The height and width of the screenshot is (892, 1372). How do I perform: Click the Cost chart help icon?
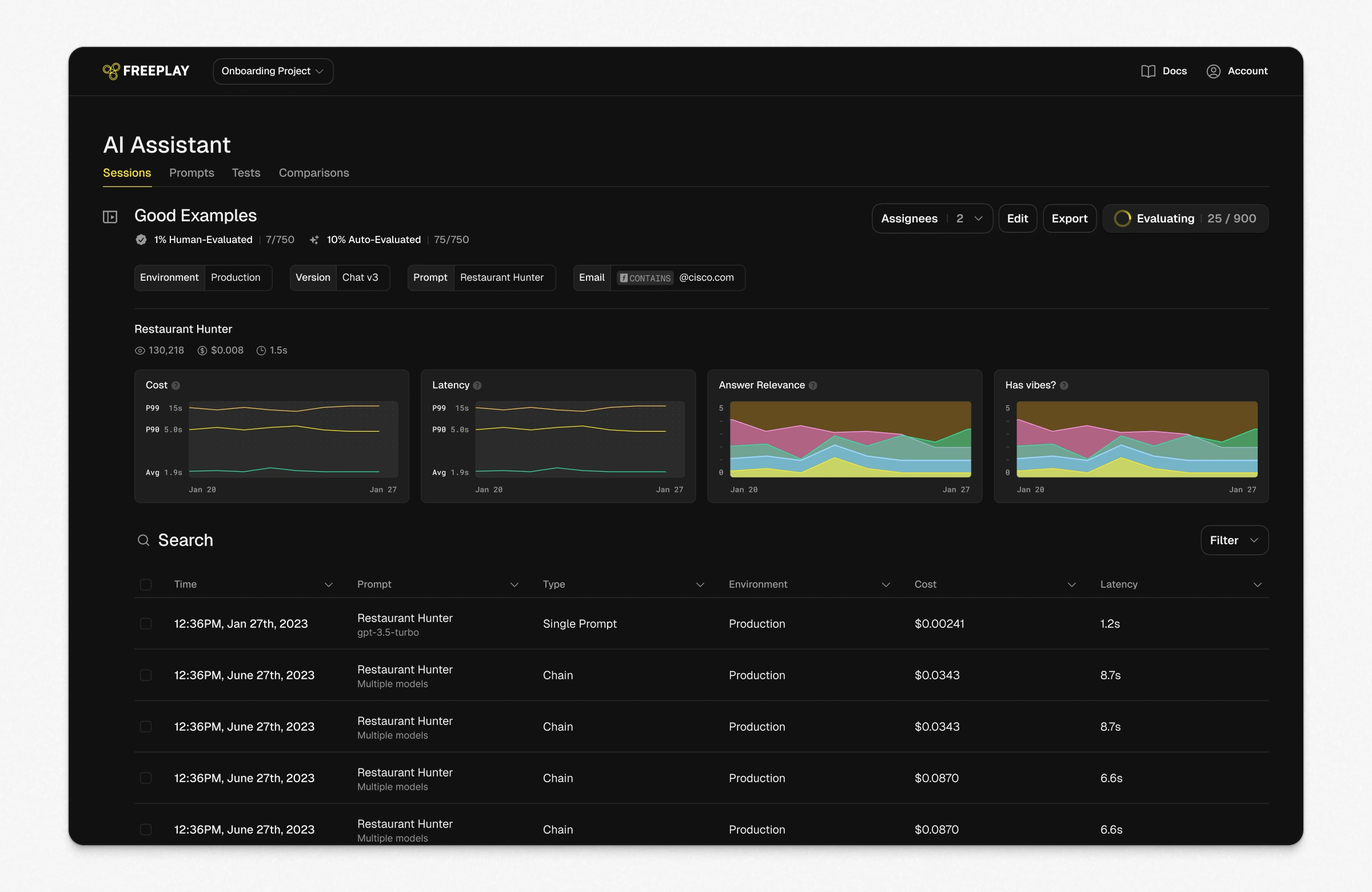tap(176, 386)
